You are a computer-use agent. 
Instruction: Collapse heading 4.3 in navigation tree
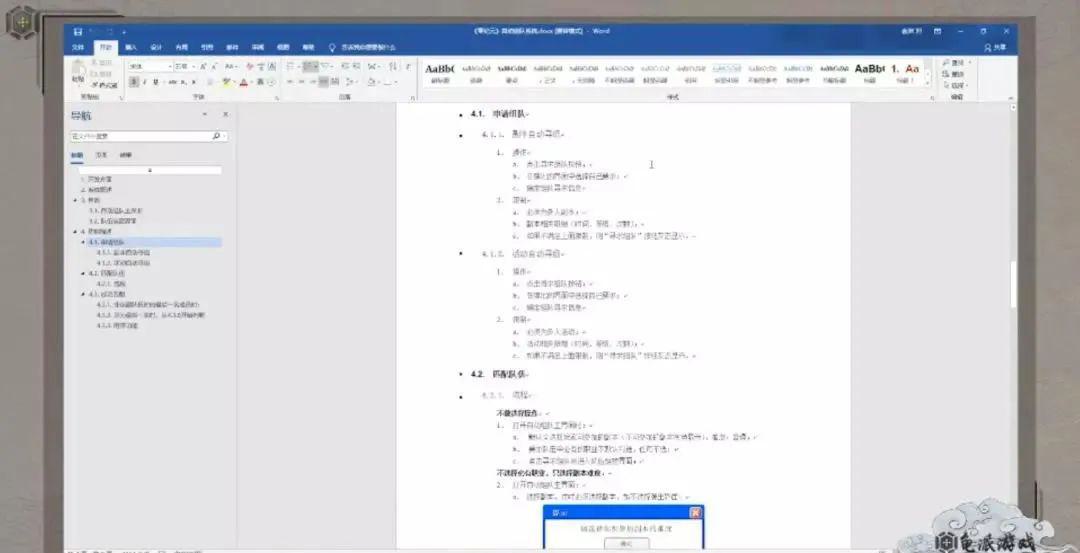click(83, 294)
